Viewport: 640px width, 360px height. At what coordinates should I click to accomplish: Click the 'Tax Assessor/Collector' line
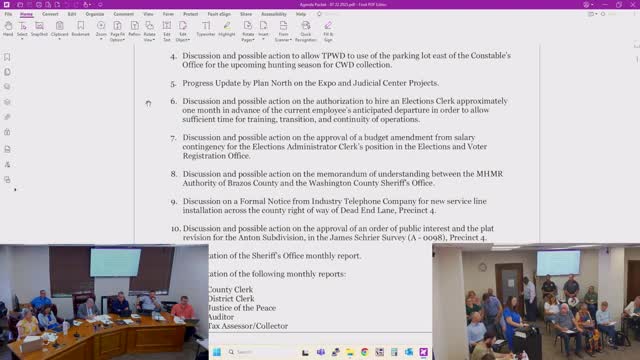coord(248,326)
